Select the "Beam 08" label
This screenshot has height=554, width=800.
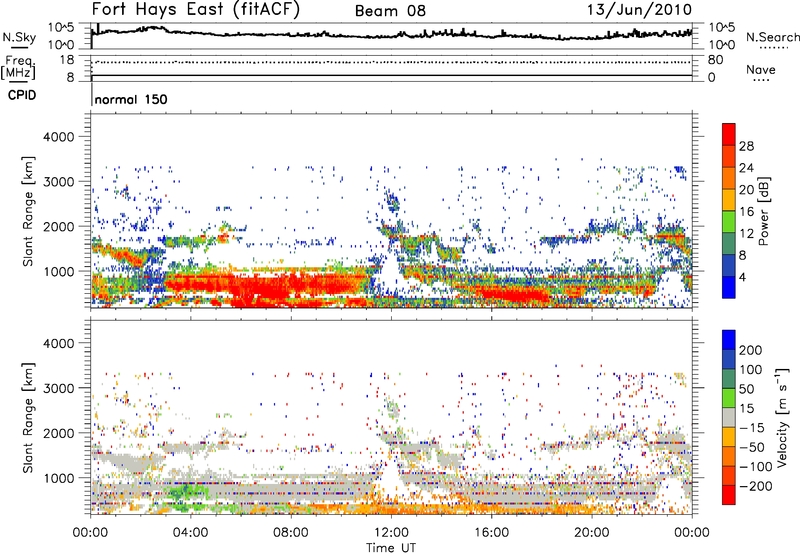click(x=390, y=11)
